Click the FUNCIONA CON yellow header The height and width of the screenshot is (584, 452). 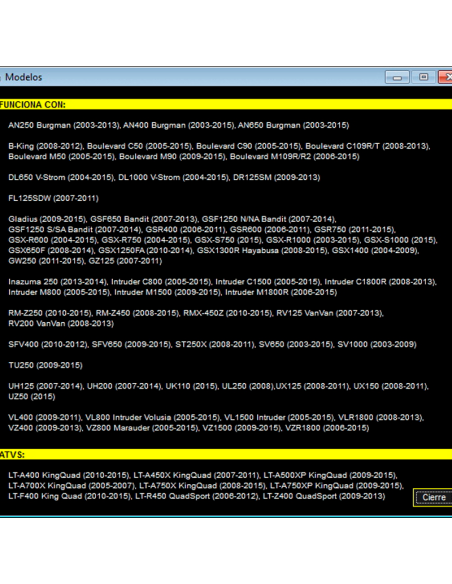226,105
